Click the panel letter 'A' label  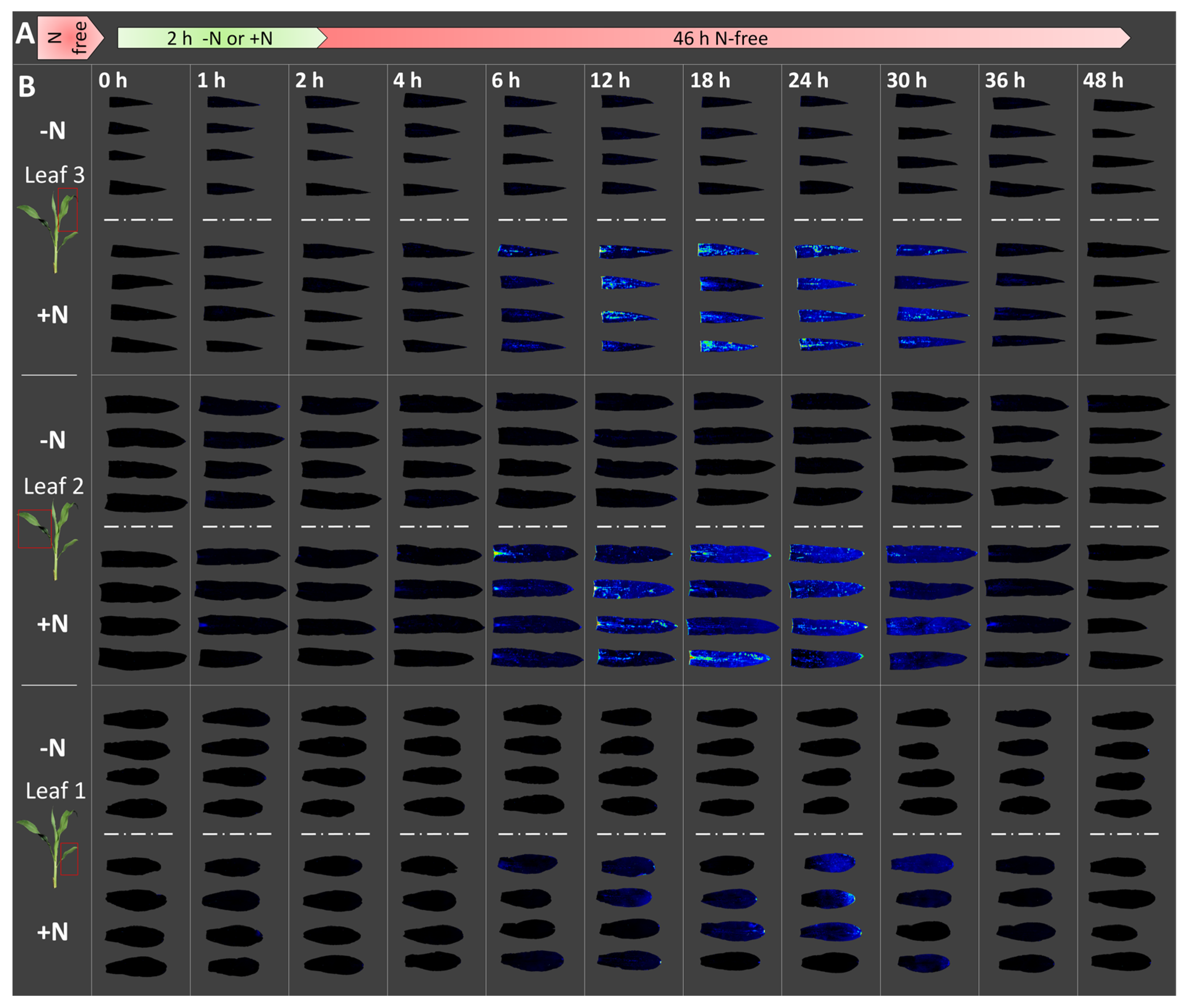(x=25, y=33)
